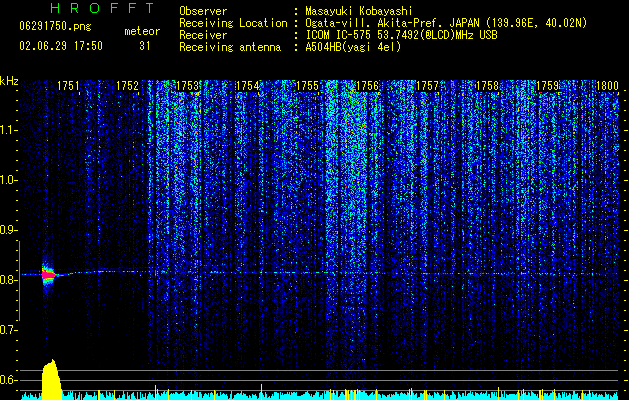The height and width of the screenshot is (400, 629).
Task: Click the kHz axis unit label
Action: pos(9,81)
